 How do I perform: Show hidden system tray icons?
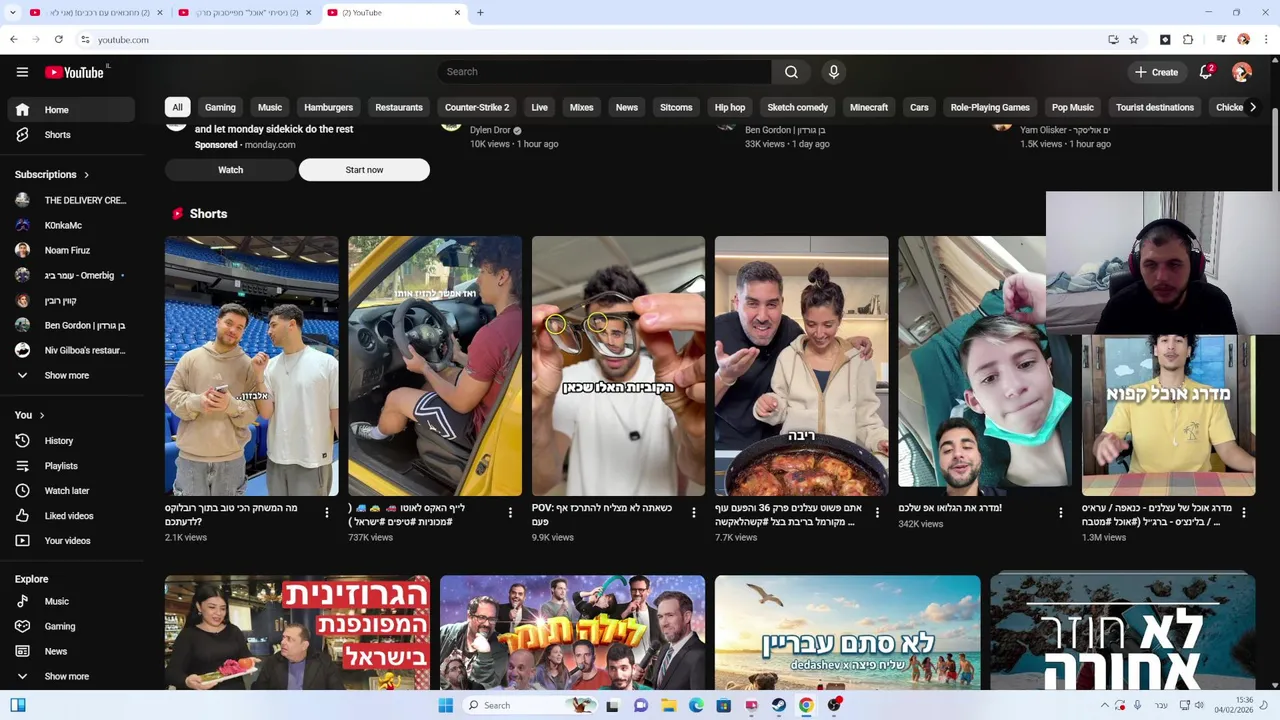[1104, 705]
